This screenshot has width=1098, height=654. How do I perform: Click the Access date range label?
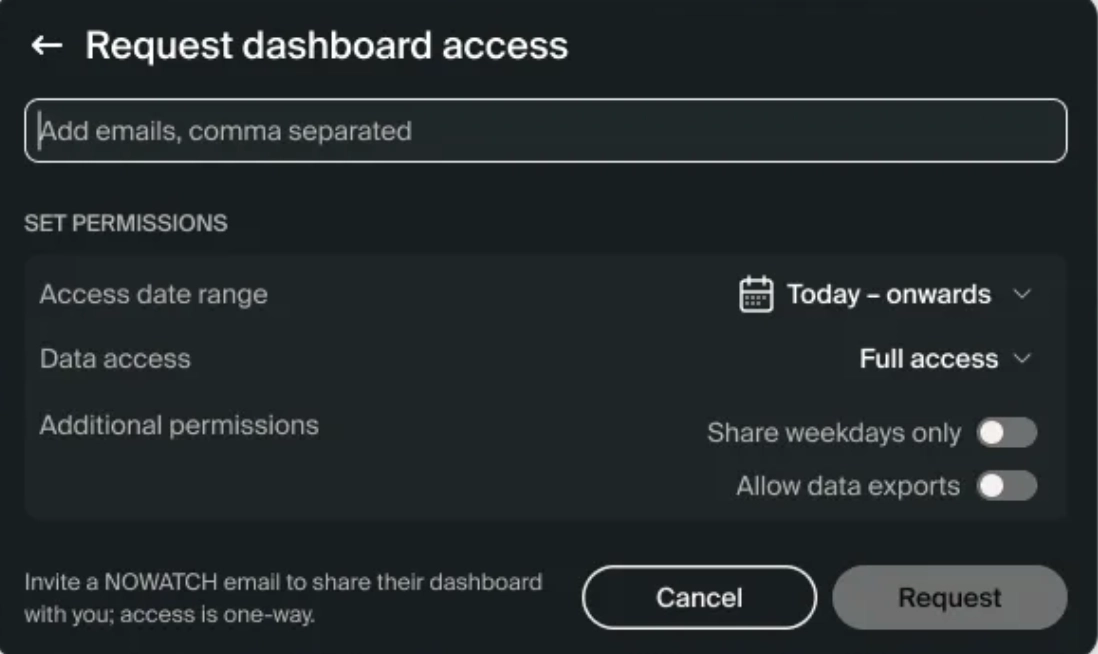[154, 294]
